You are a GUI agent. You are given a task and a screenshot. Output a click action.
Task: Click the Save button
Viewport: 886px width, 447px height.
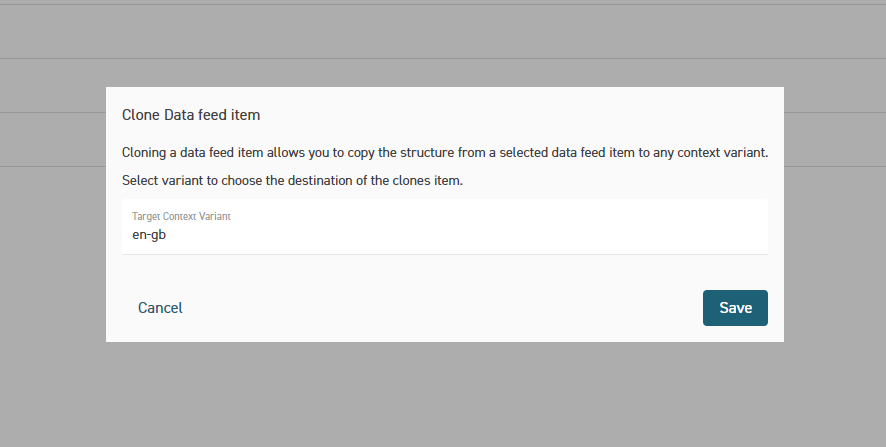735,308
